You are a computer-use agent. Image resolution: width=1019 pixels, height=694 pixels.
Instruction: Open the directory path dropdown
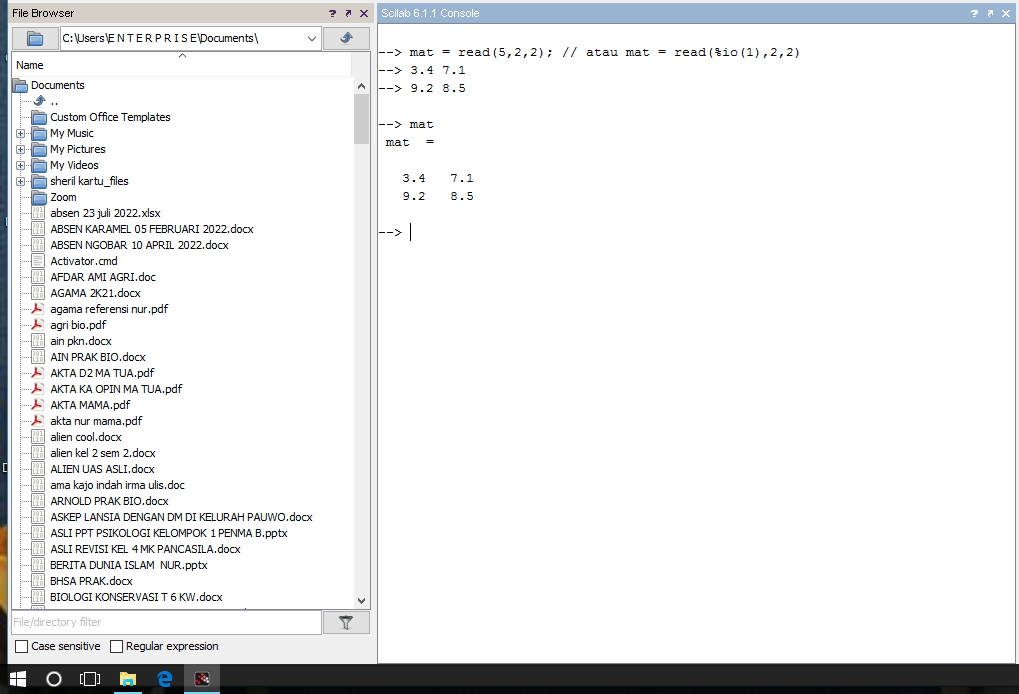click(312, 39)
